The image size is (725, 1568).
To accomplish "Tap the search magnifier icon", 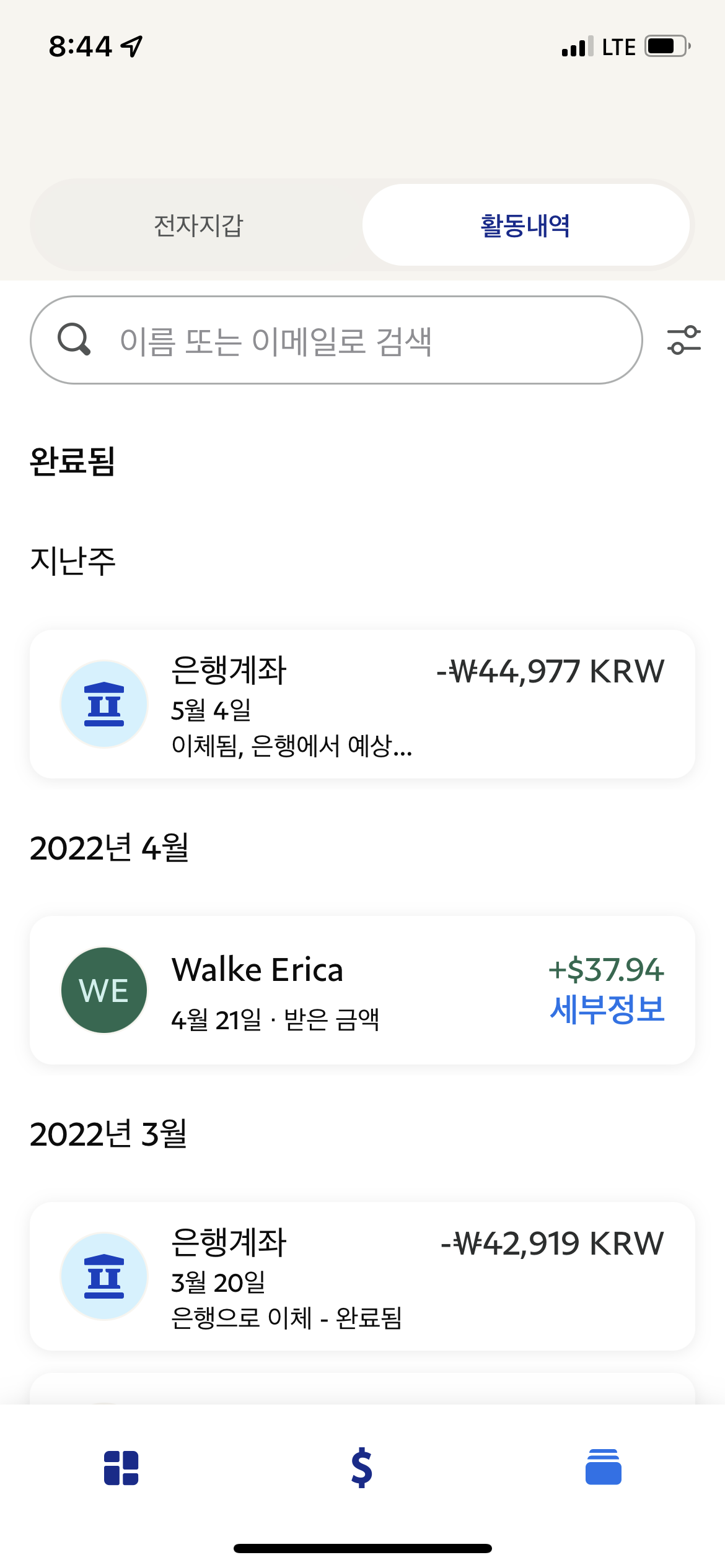I will 74,339.
